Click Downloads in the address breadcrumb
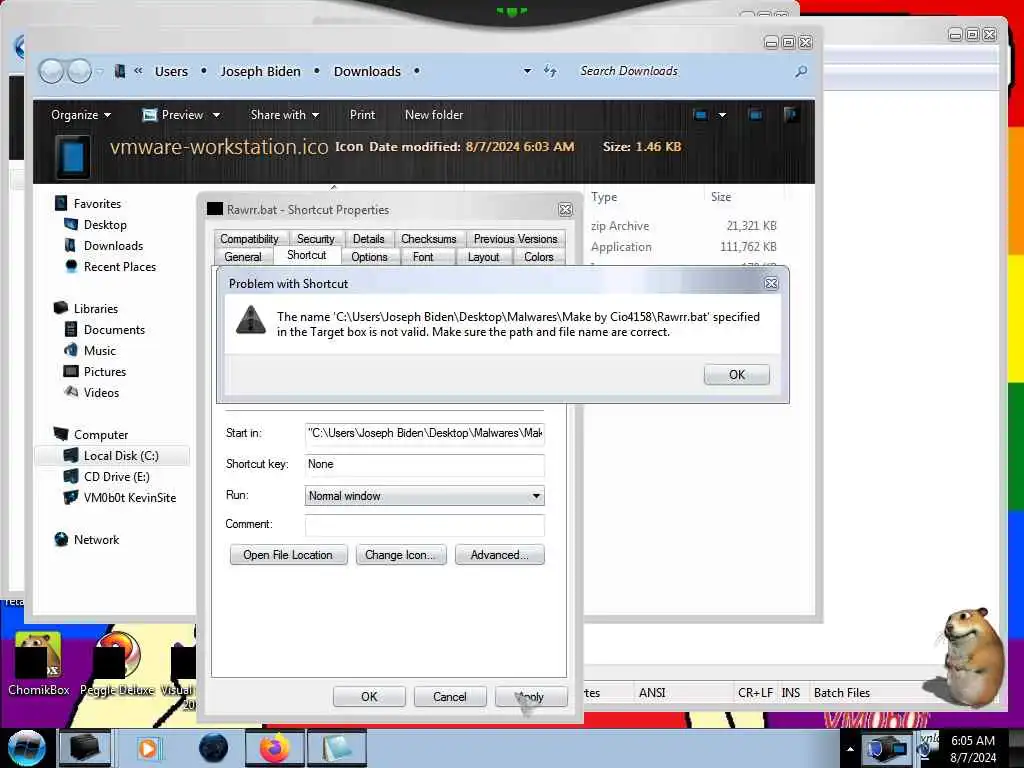 [367, 71]
